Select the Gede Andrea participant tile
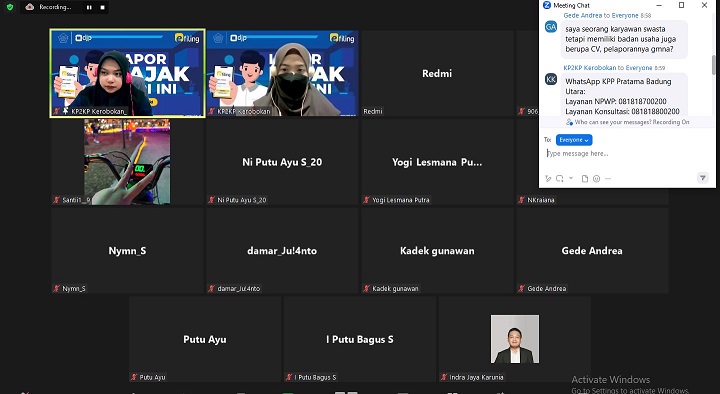 tap(592, 251)
